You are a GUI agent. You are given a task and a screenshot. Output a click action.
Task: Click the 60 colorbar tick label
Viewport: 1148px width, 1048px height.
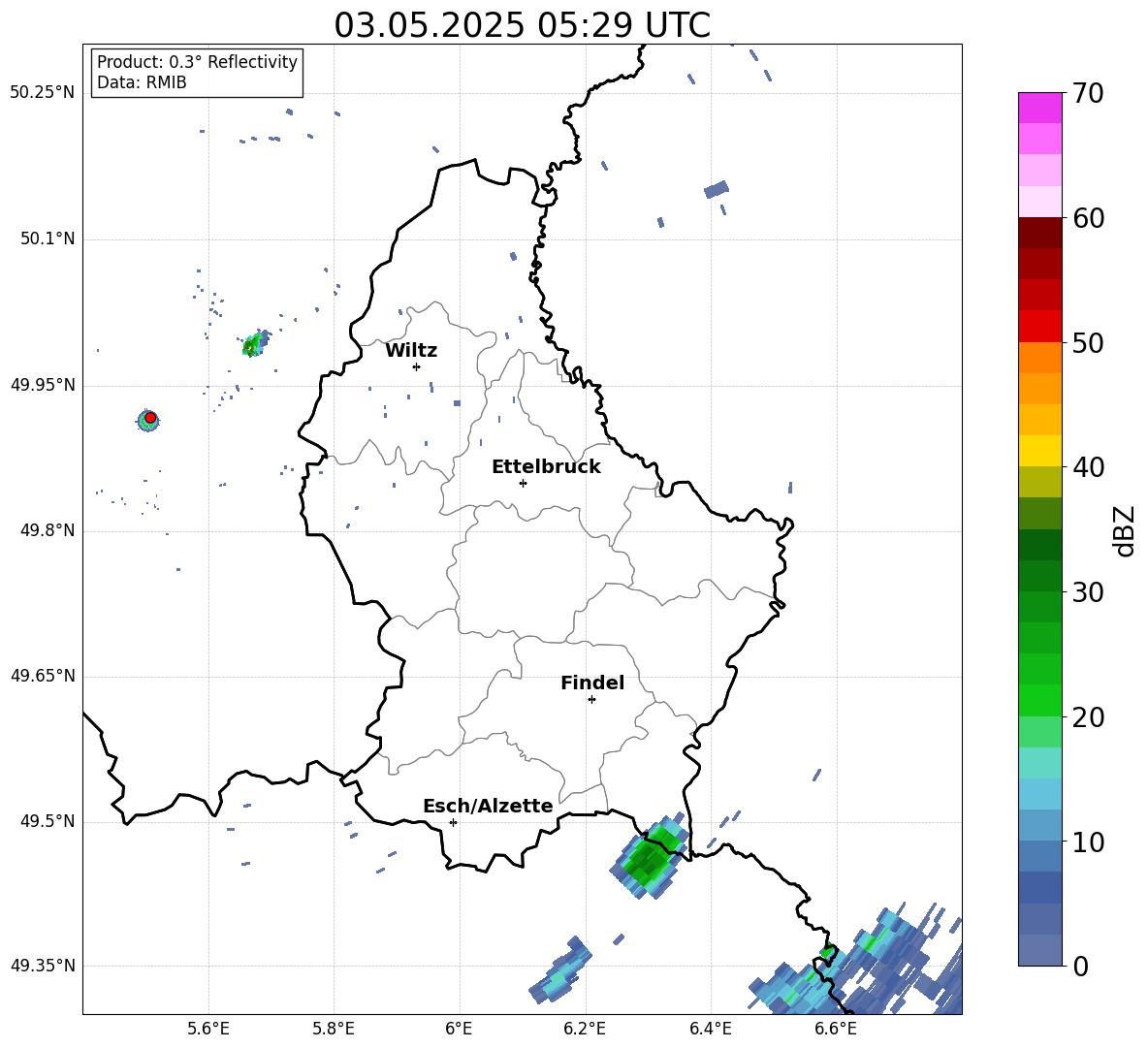tap(1088, 218)
